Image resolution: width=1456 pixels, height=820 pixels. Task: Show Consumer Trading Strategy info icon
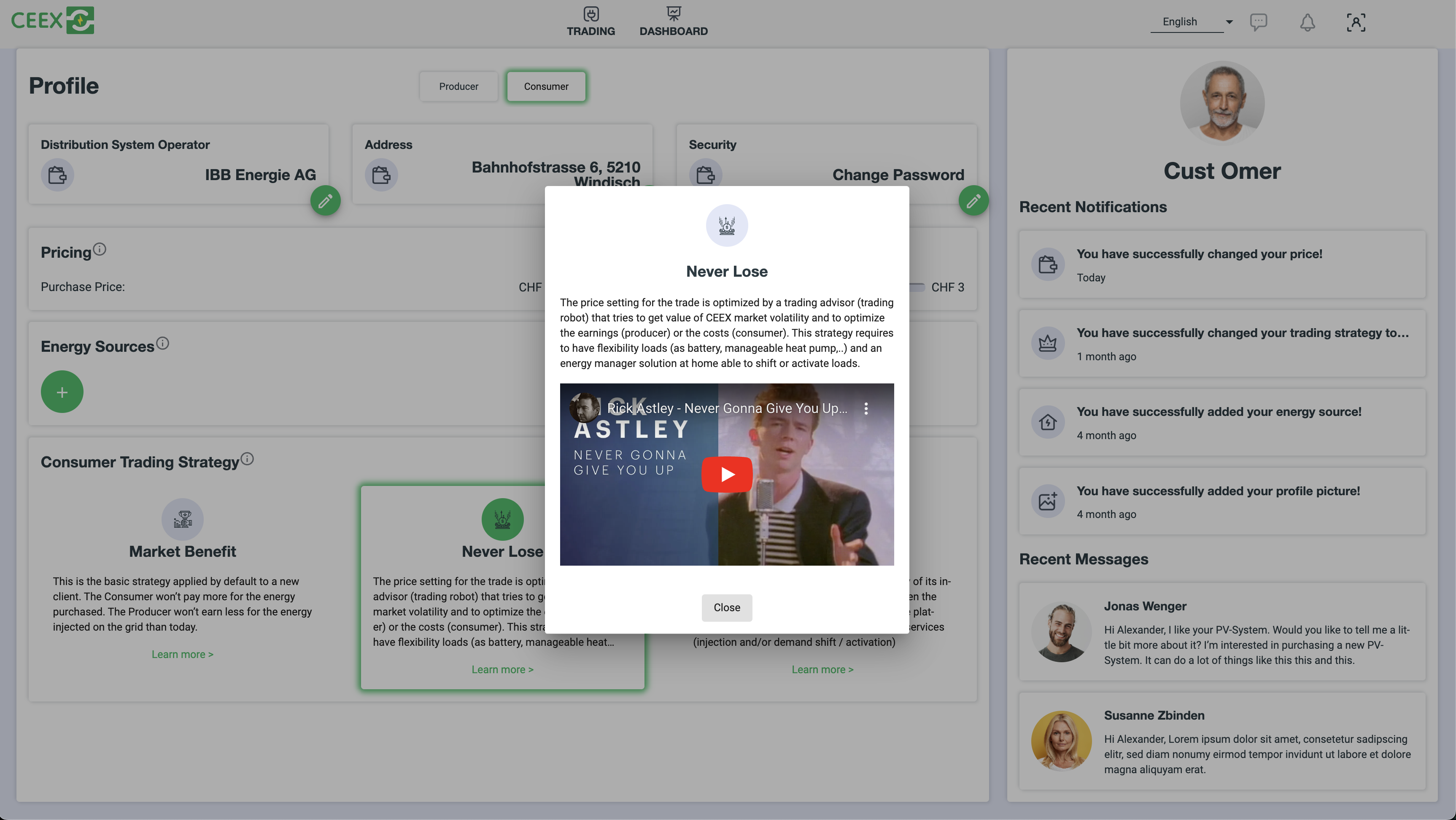(247, 459)
